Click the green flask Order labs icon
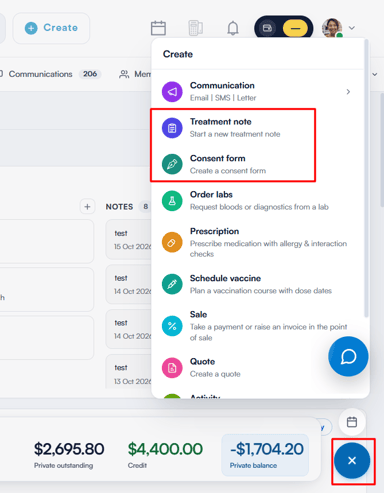This screenshot has height=493, width=384. pos(172,201)
